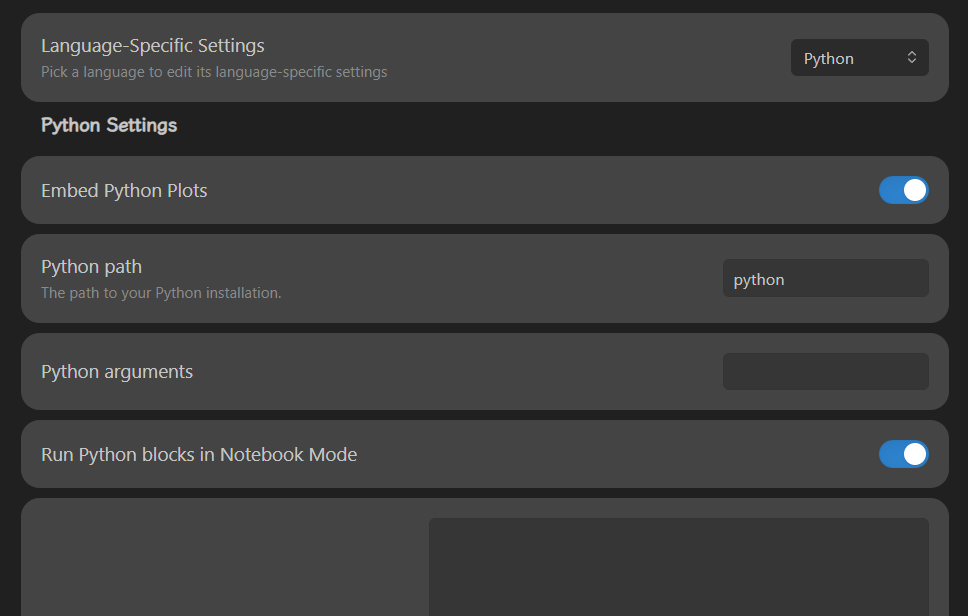Click the Python path input field
Viewport: 968px width, 616px height.
[x=825, y=278]
